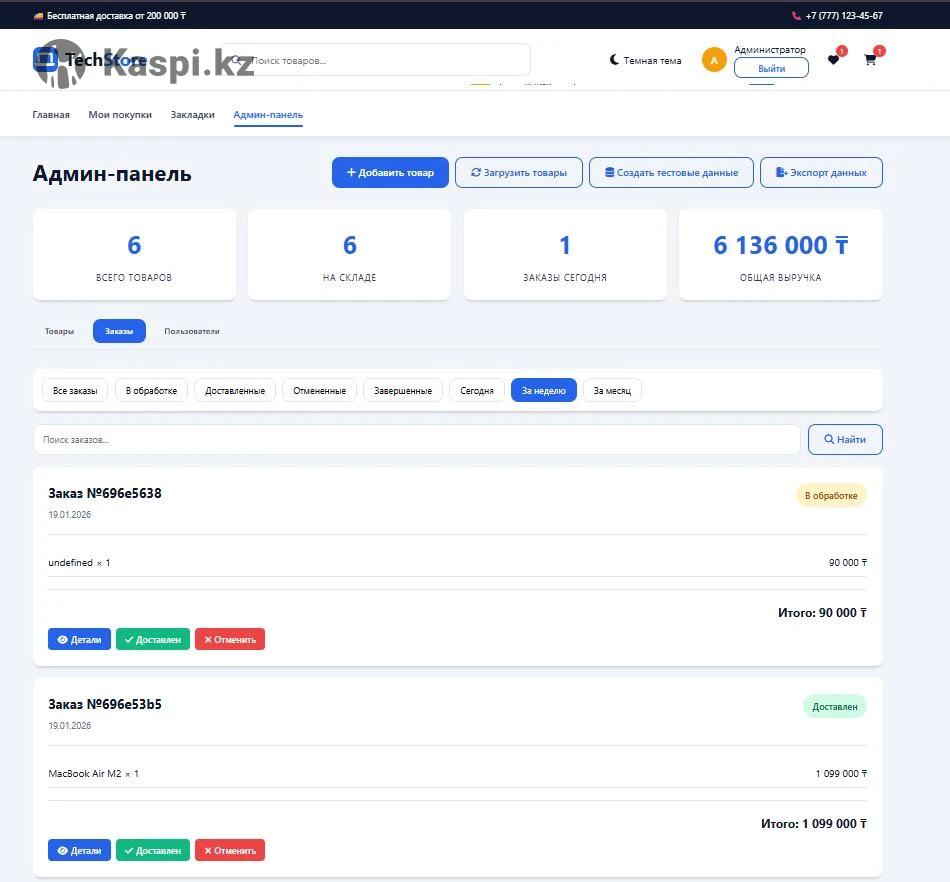The height and width of the screenshot is (882, 950).
Task: View Детали of order №696e5638
Action: click(79, 639)
